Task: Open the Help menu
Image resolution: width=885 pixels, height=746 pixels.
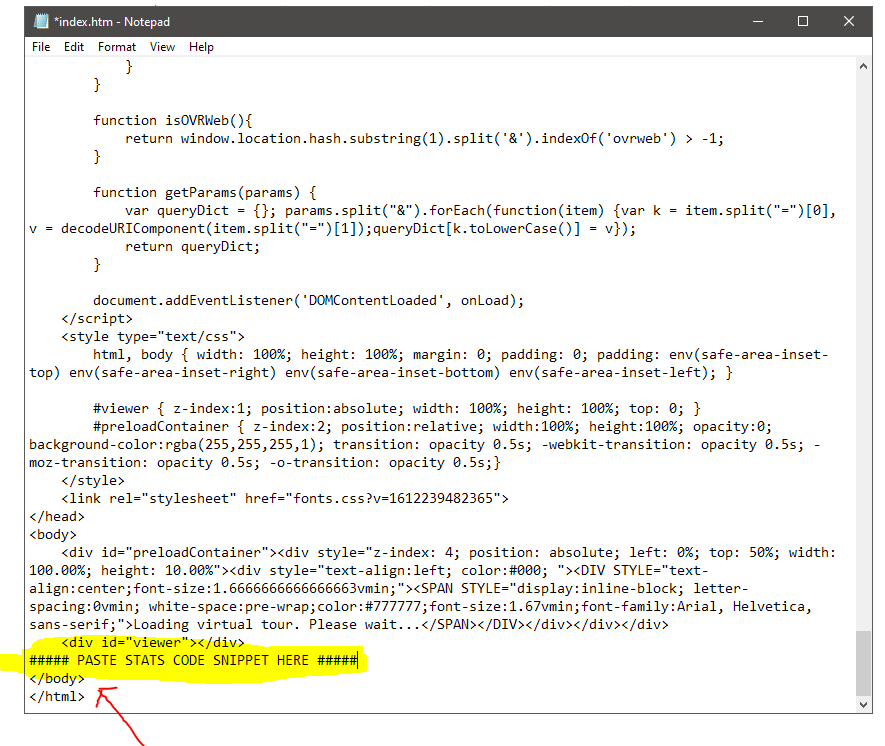Action: [x=201, y=47]
